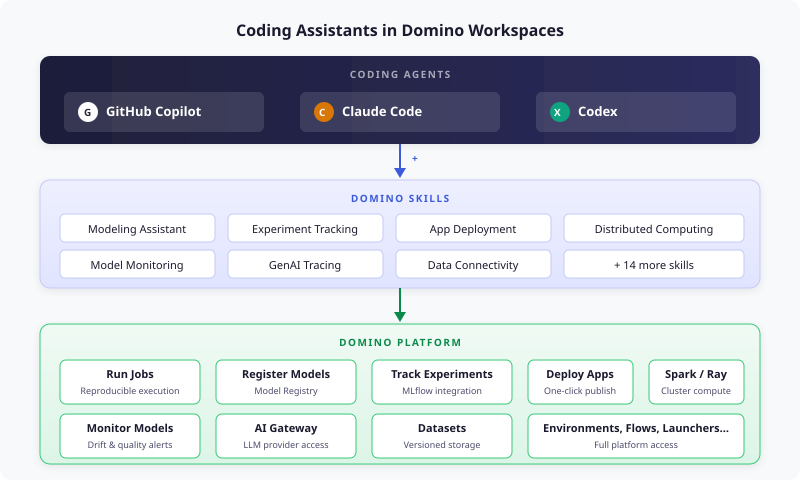Select the Claude Code agent card
This screenshot has width=800, height=480.
pos(400,112)
